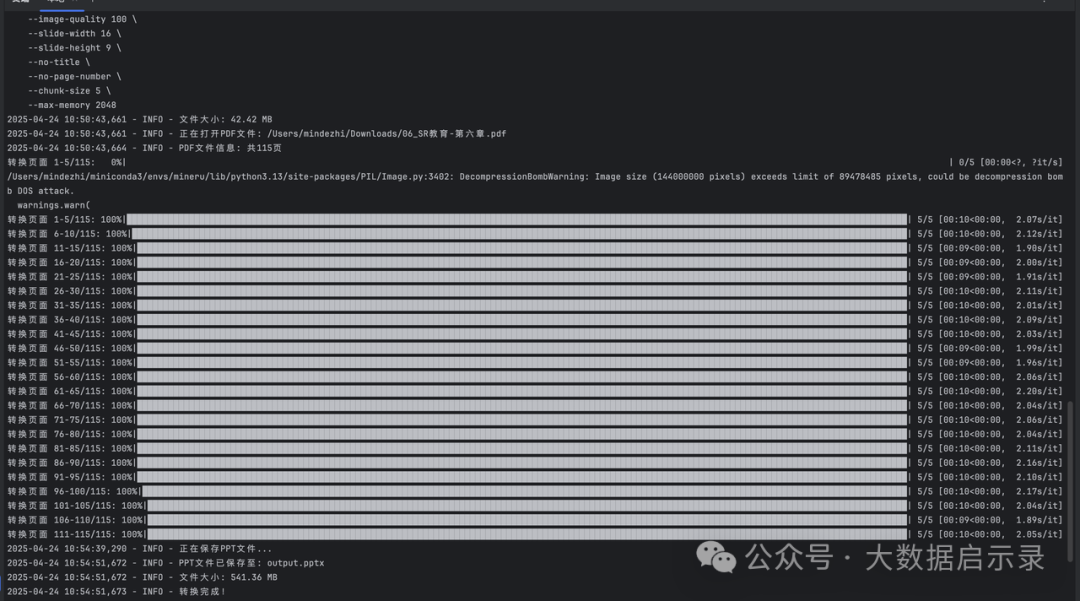Select the 'PDF文件信息: 共115页' log line
The image size is (1080, 601).
click(x=144, y=148)
